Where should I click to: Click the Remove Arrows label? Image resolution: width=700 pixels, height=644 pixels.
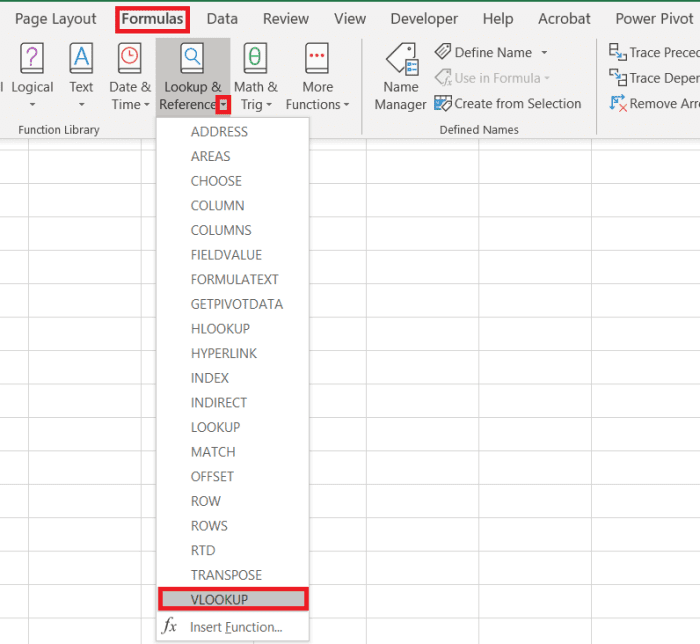pos(665,104)
